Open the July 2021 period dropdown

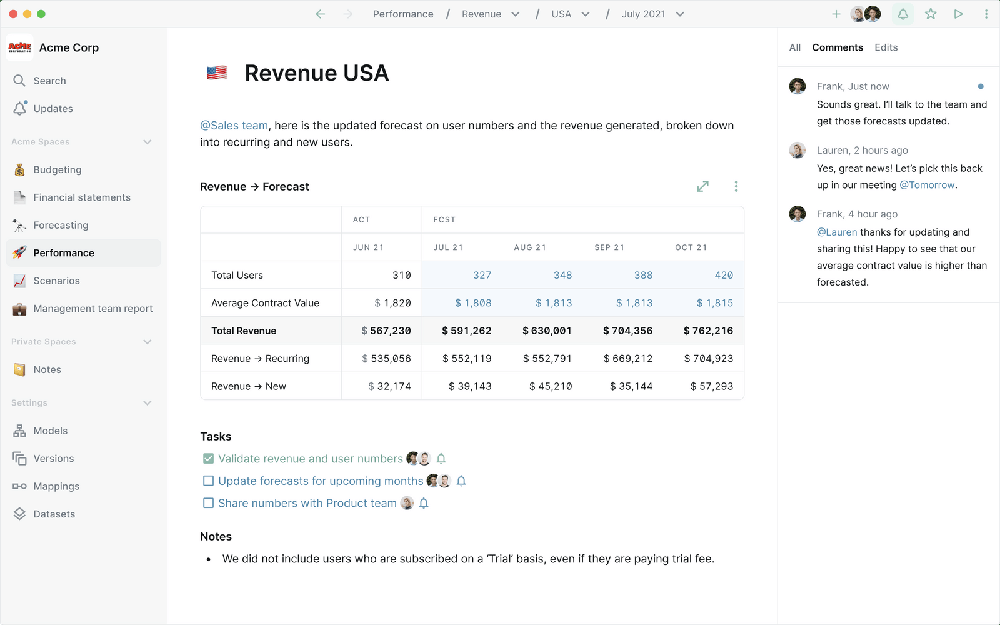coord(652,14)
